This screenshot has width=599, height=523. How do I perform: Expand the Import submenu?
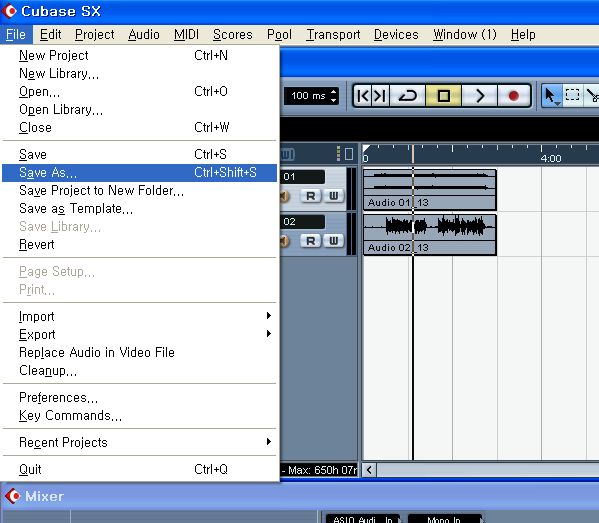(139, 316)
